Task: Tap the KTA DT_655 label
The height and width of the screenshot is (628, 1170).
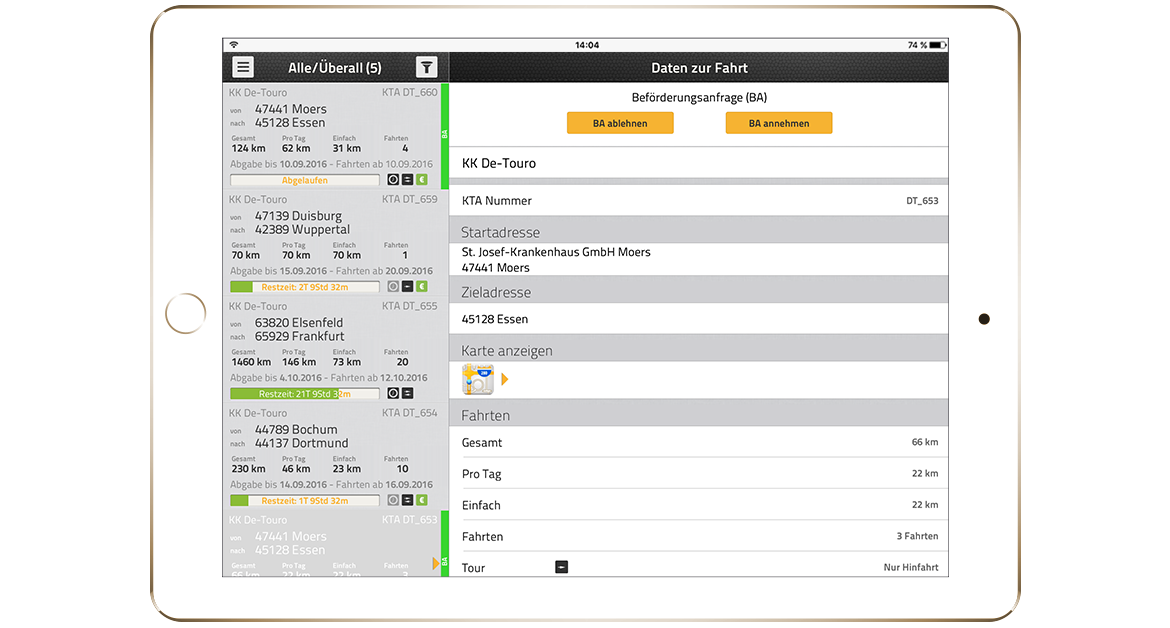Action: click(x=410, y=306)
